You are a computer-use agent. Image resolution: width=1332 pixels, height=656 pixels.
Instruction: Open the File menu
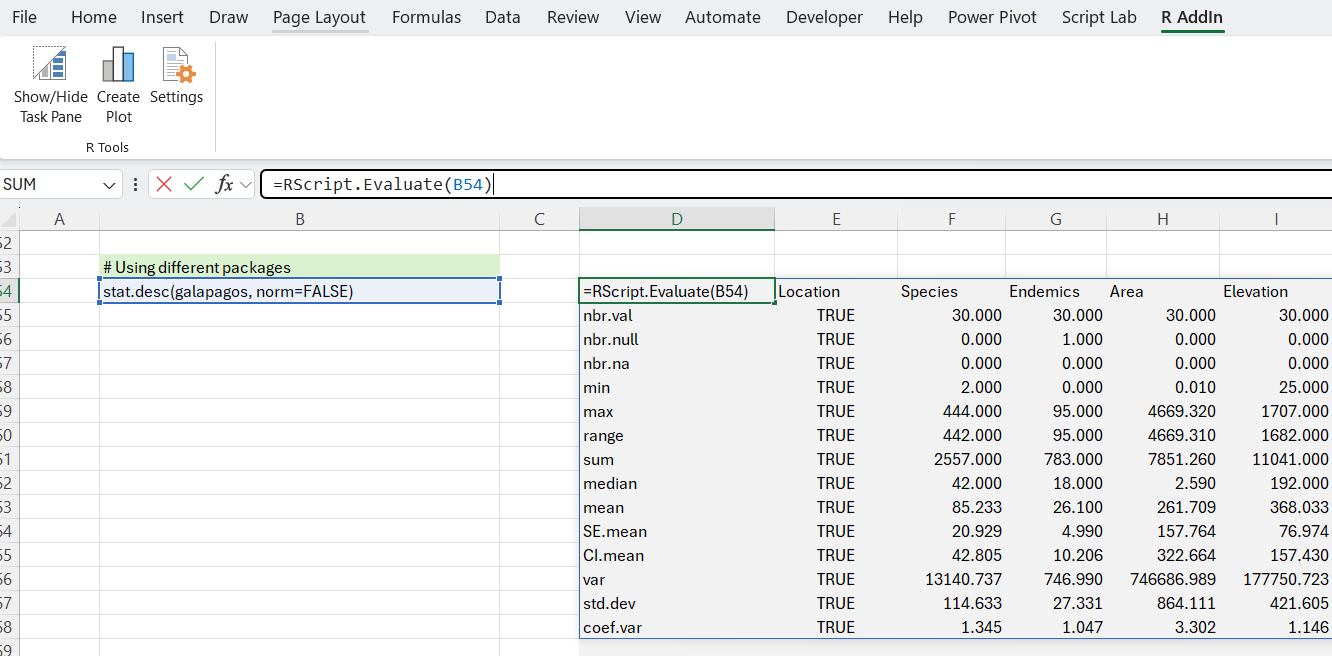click(24, 17)
